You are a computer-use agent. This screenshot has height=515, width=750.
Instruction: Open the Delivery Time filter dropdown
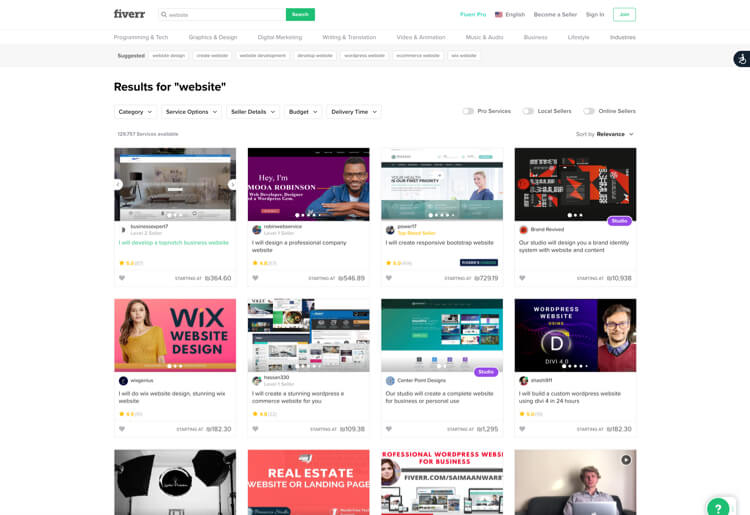tap(354, 112)
